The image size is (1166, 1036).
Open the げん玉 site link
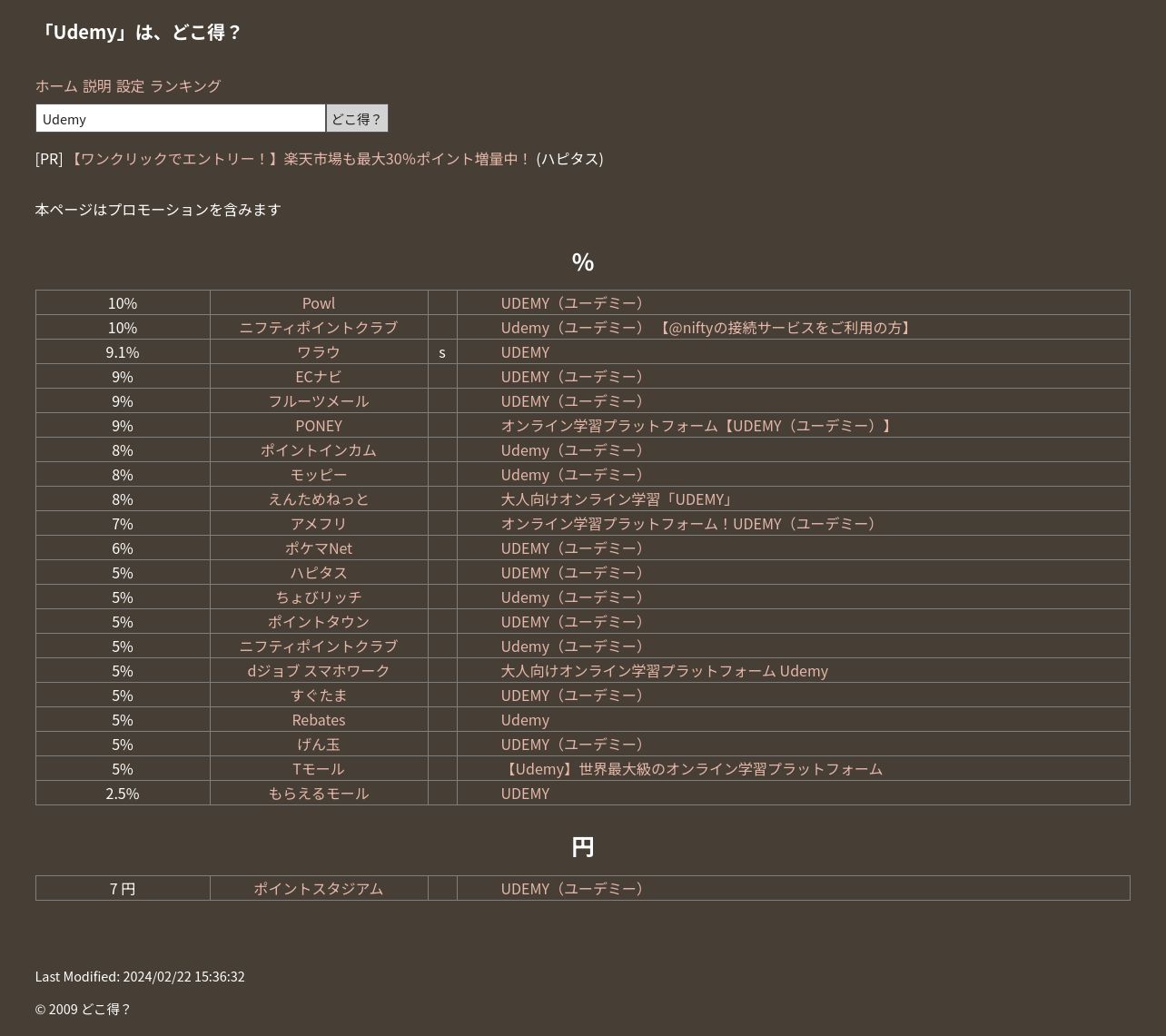[319, 744]
